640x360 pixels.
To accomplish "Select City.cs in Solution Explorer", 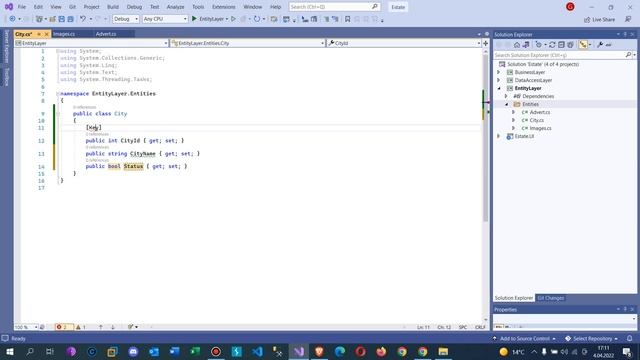I will click(536, 120).
